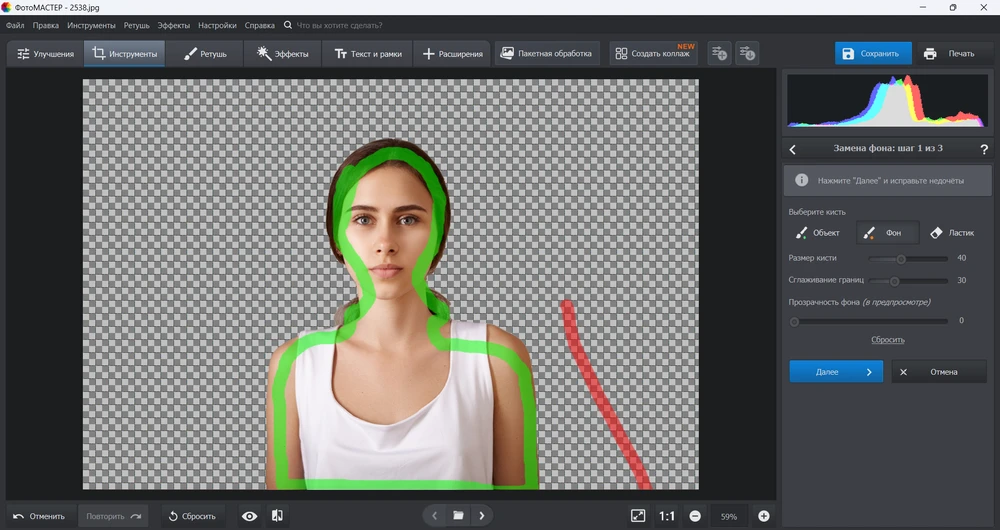Toggle the eye preview of original
1000x530 pixels.
tap(250, 516)
